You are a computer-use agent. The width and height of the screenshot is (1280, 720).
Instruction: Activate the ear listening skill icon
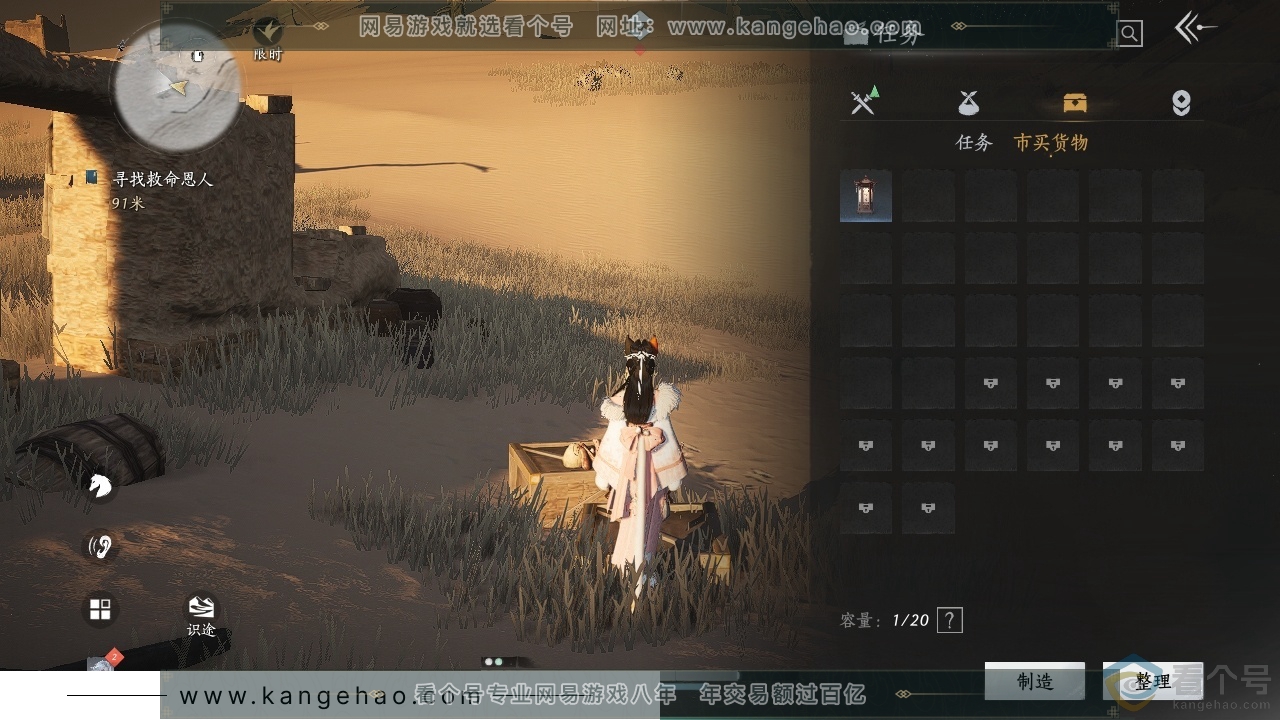point(100,546)
